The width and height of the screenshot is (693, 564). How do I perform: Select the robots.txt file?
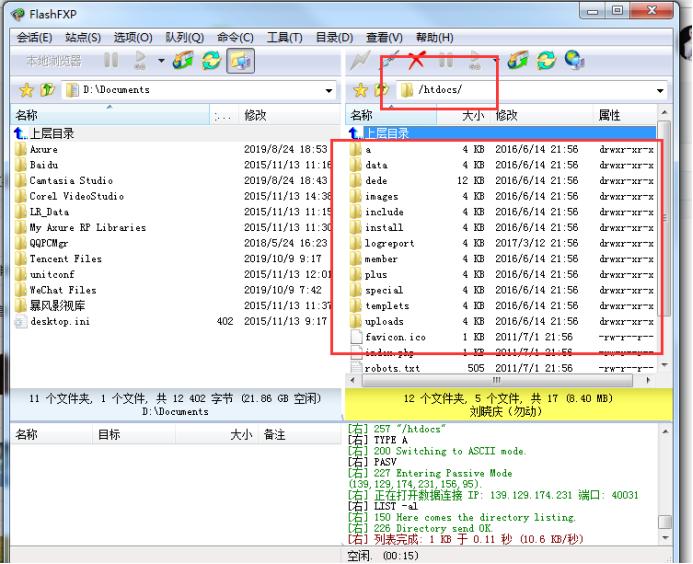(392, 368)
